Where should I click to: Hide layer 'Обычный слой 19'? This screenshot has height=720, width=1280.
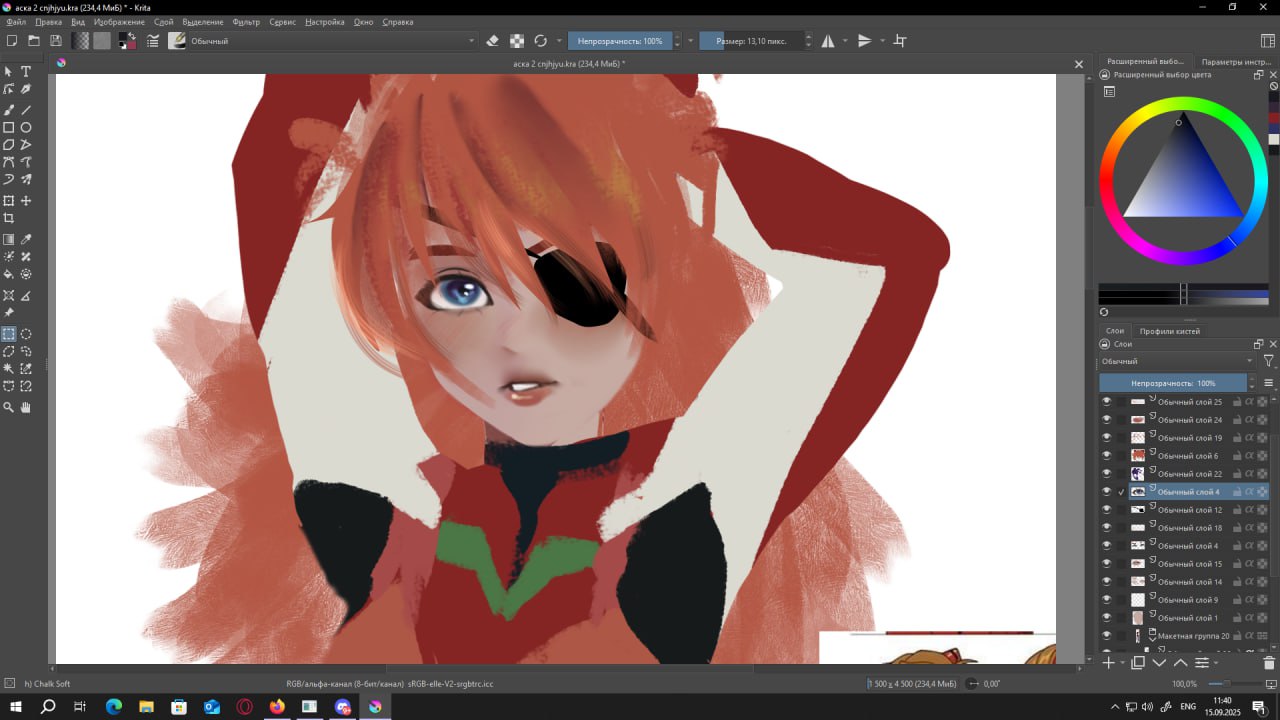[x=1106, y=438]
